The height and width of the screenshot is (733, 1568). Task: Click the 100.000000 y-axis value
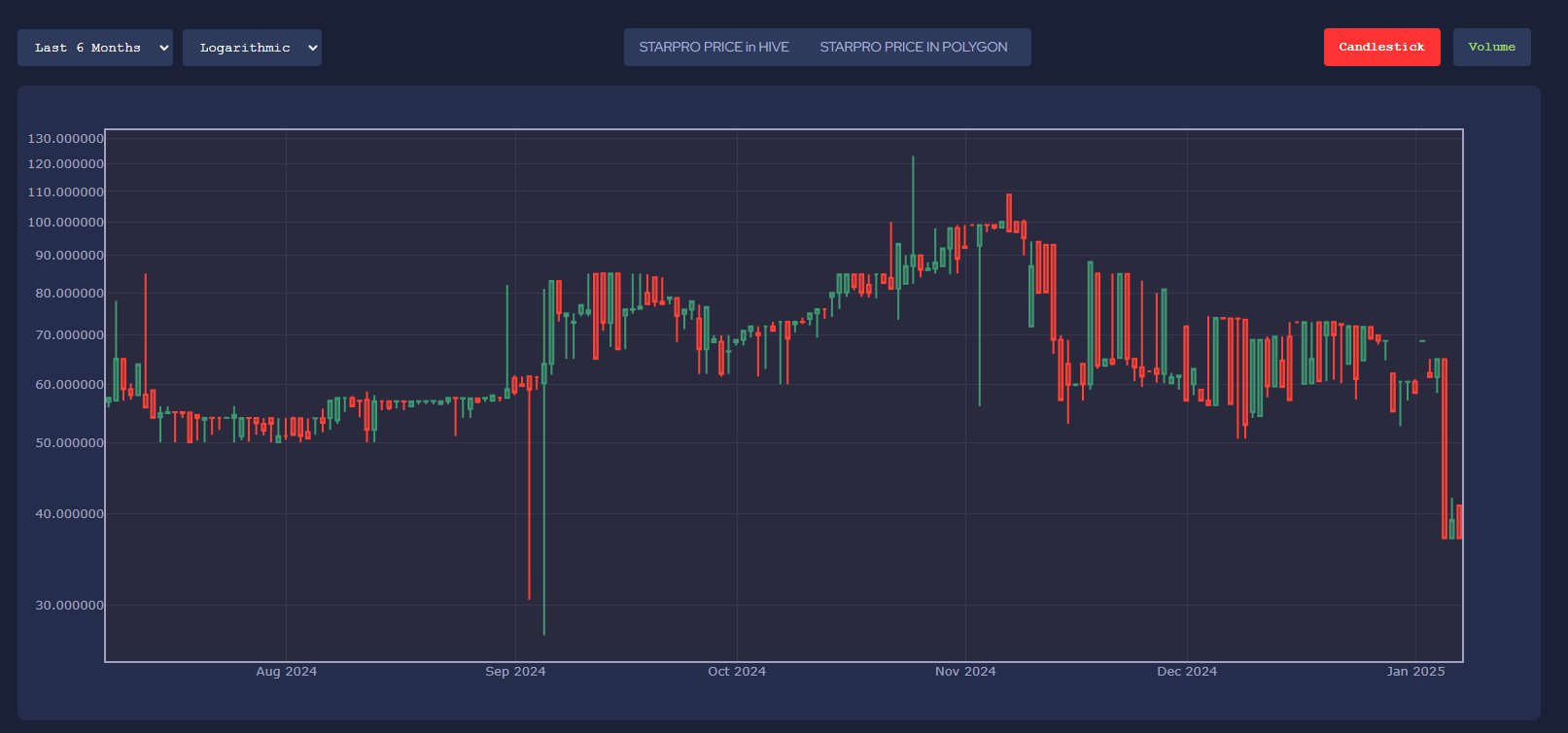coord(65,223)
